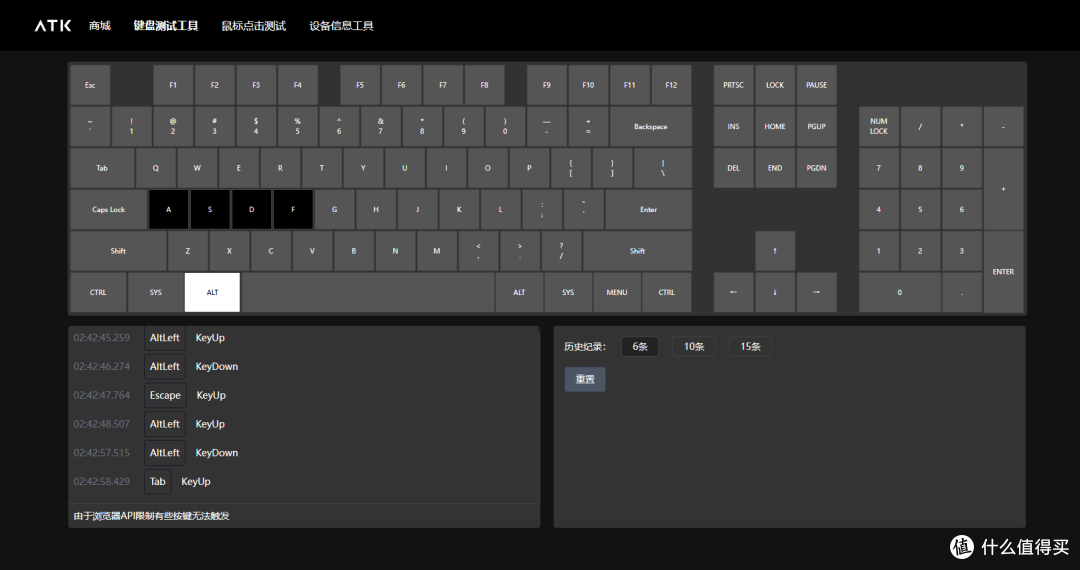This screenshot has height=570, width=1080.
Task: Click the G key
Action: pyautogui.click(x=335, y=209)
